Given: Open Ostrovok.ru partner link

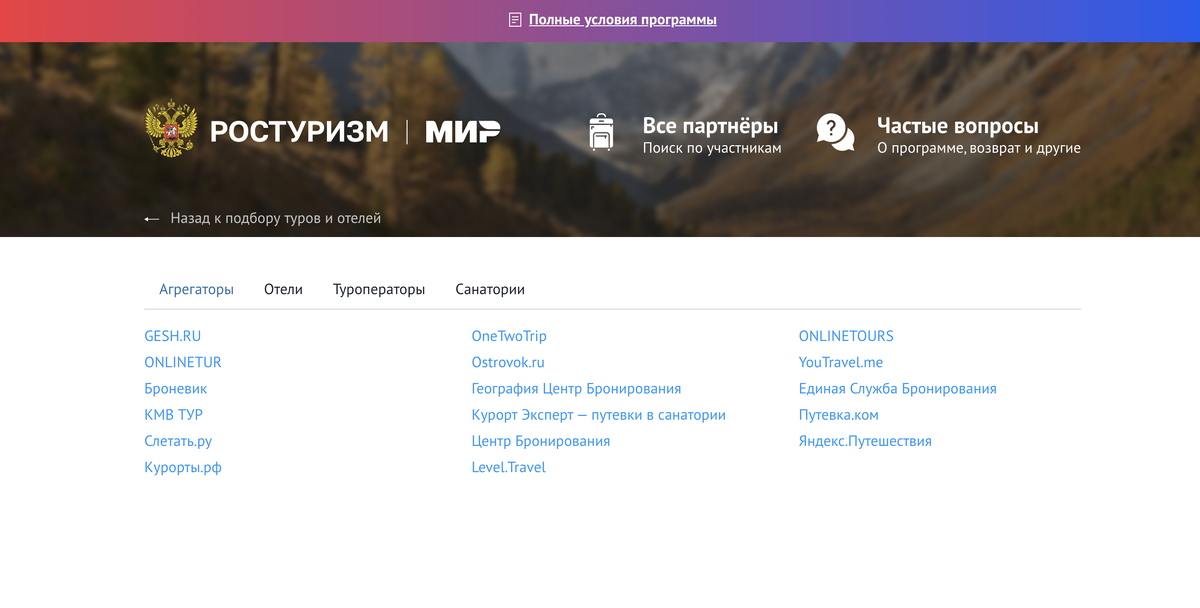Looking at the screenshot, I should (x=508, y=362).
